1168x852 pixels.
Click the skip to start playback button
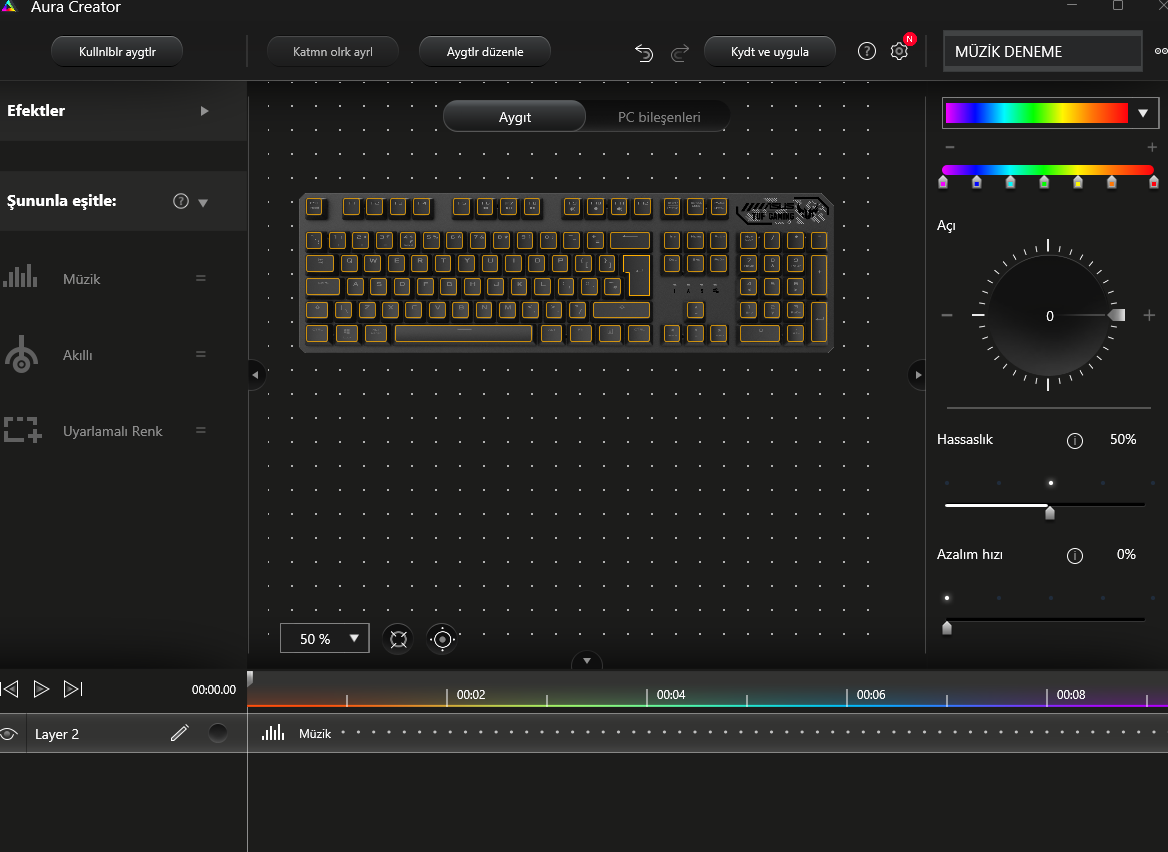(x=10, y=689)
